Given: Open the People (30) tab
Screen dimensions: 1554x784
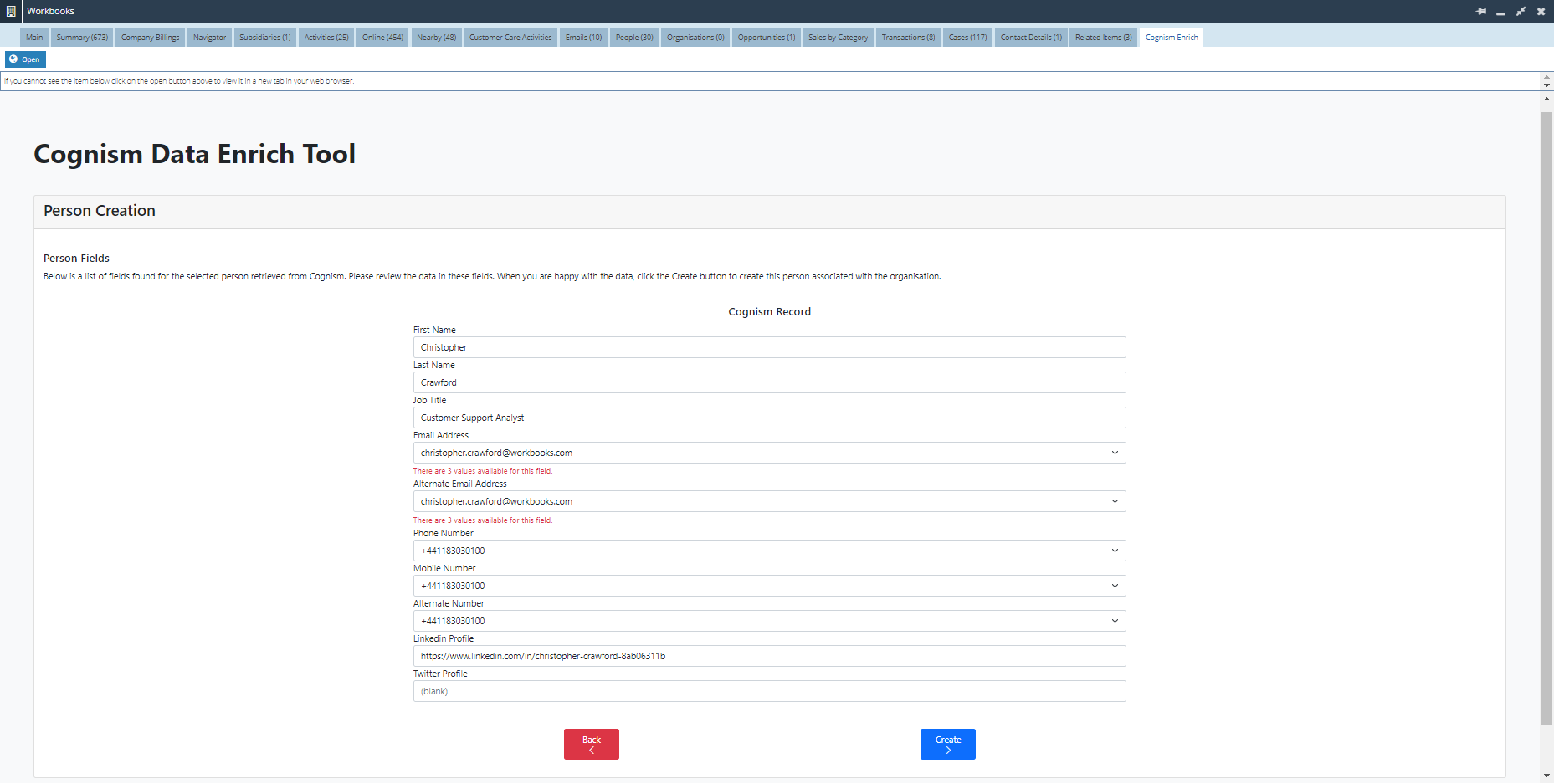Looking at the screenshot, I should (x=634, y=38).
